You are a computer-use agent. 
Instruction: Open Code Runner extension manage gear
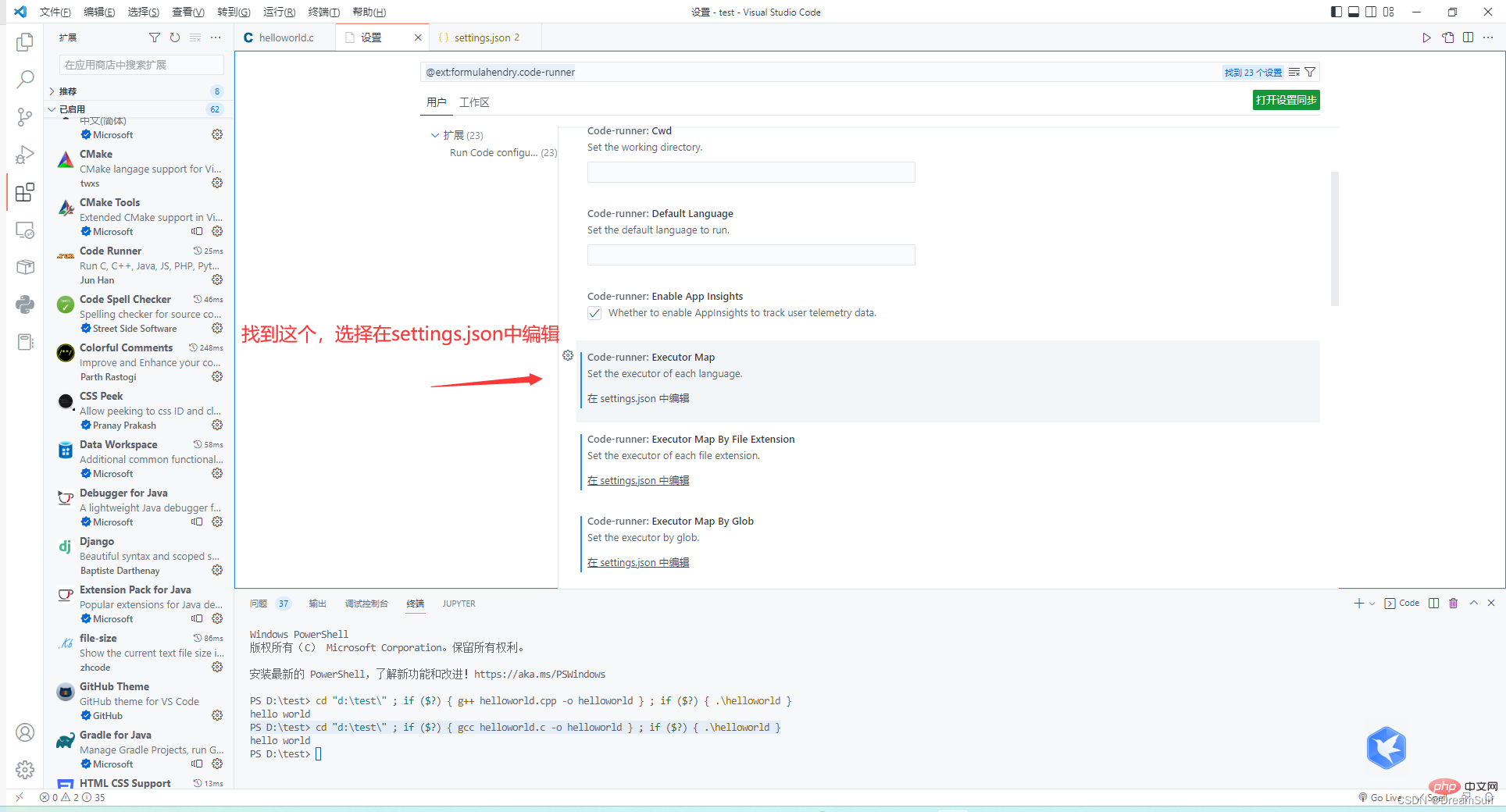pos(217,280)
